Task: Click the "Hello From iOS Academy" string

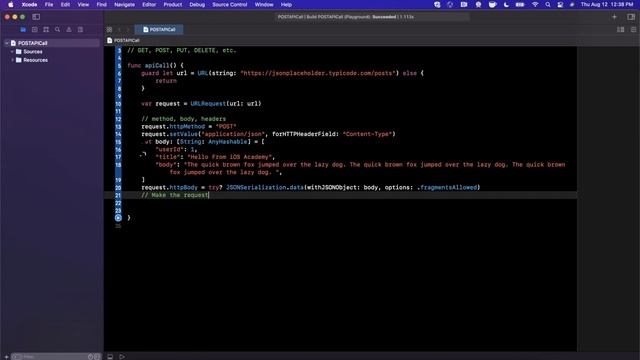Action: pyautogui.click(x=229, y=157)
